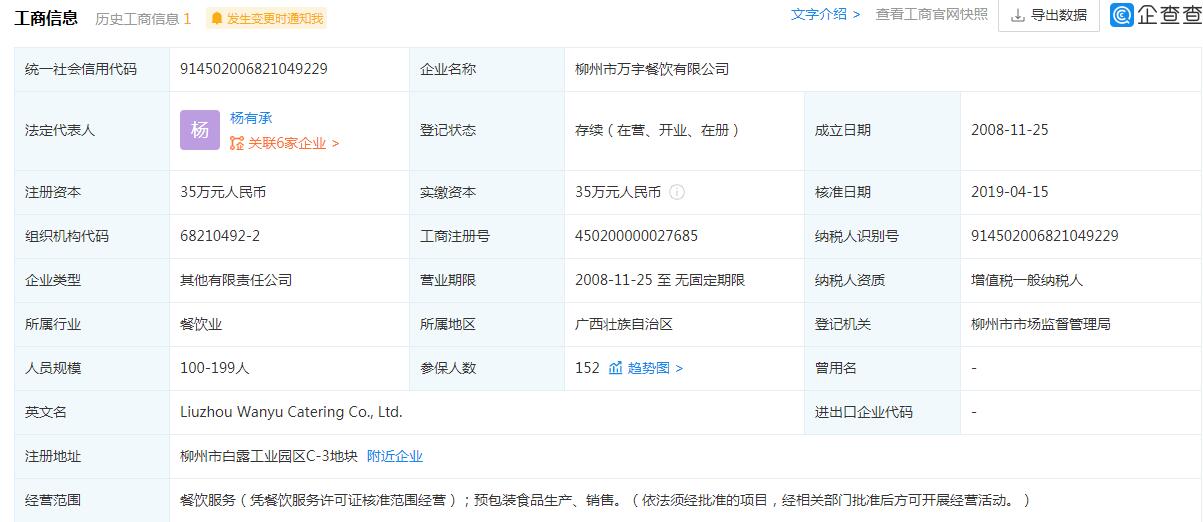
Task: Click 发生变更时通知我 button
Action: click(266, 18)
